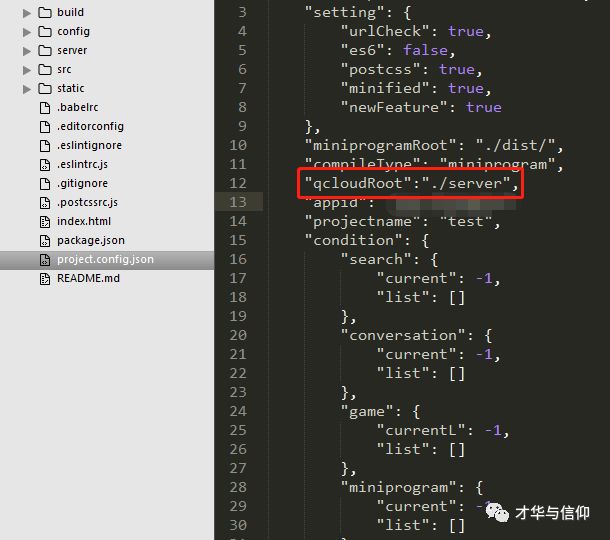Select project.config.json in the sidebar
This screenshot has width=610, height=540.
[x=107, y=260]
